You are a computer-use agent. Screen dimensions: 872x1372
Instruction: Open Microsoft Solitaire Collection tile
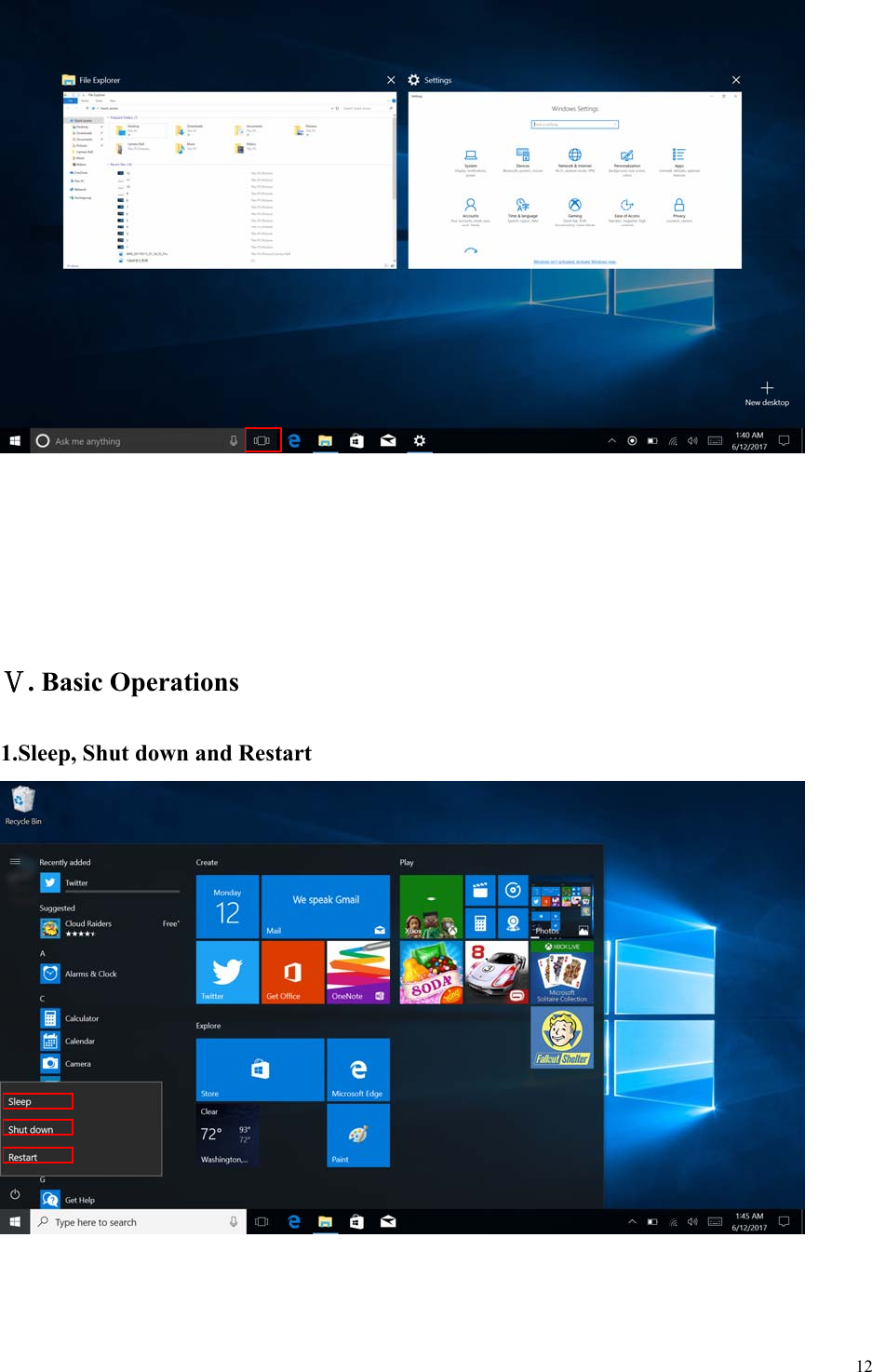[x=562, y=972]
